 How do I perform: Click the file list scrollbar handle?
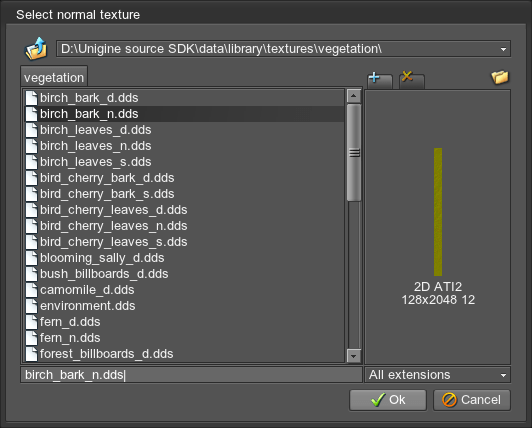(x=354, y=153)
